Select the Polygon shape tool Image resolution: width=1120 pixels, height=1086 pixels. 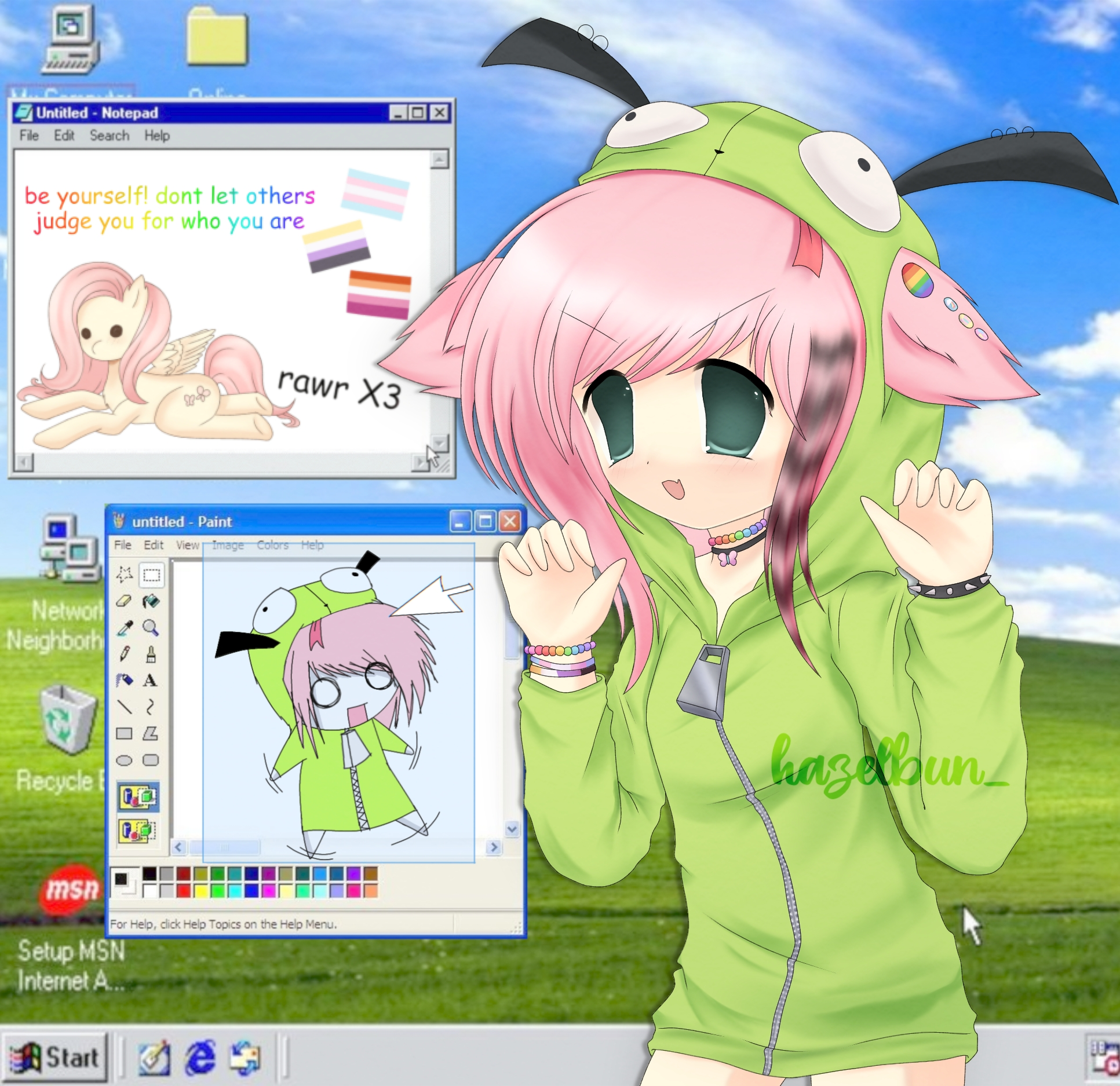[151, 734]
